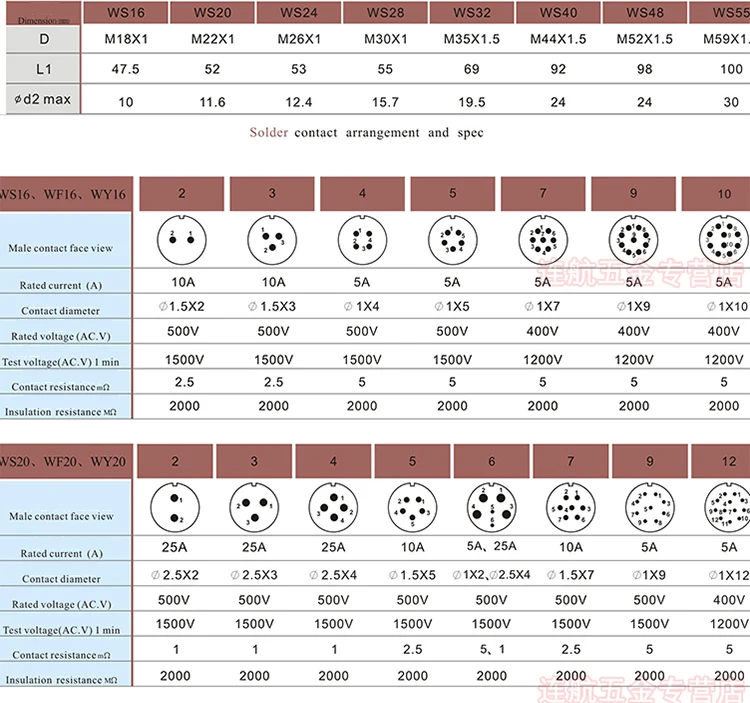Click the 'L1' row label

coord(44,69)
